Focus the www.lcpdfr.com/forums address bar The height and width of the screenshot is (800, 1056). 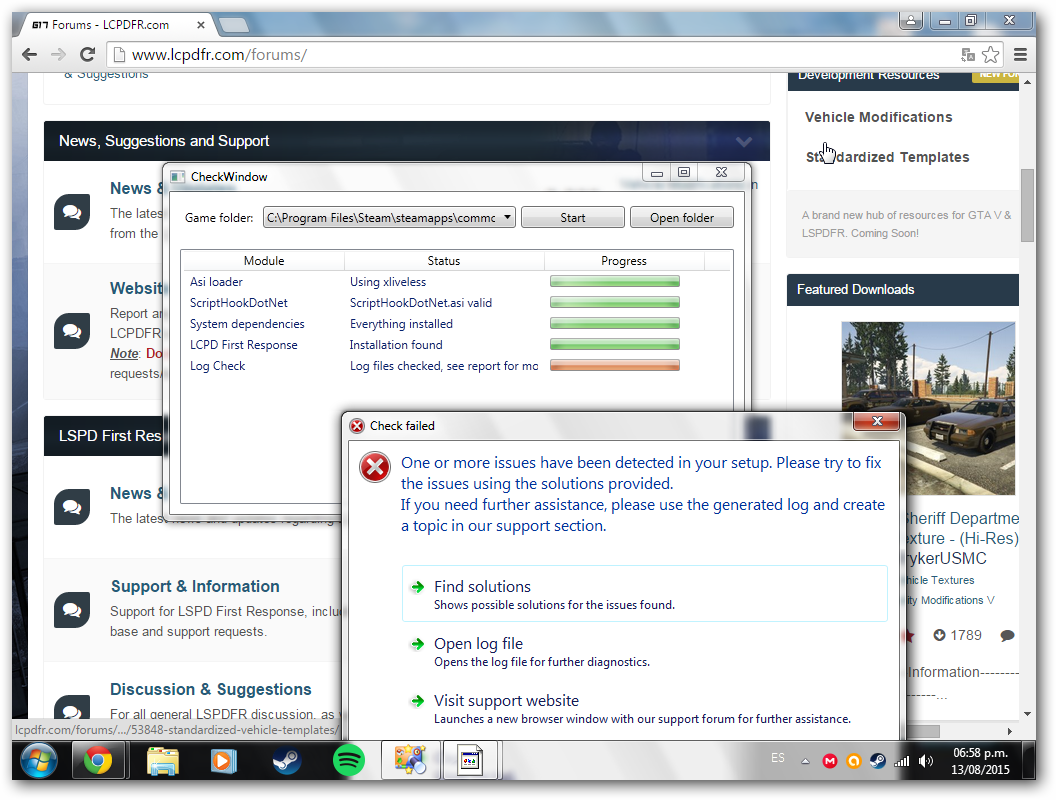[x=539, y=55]
